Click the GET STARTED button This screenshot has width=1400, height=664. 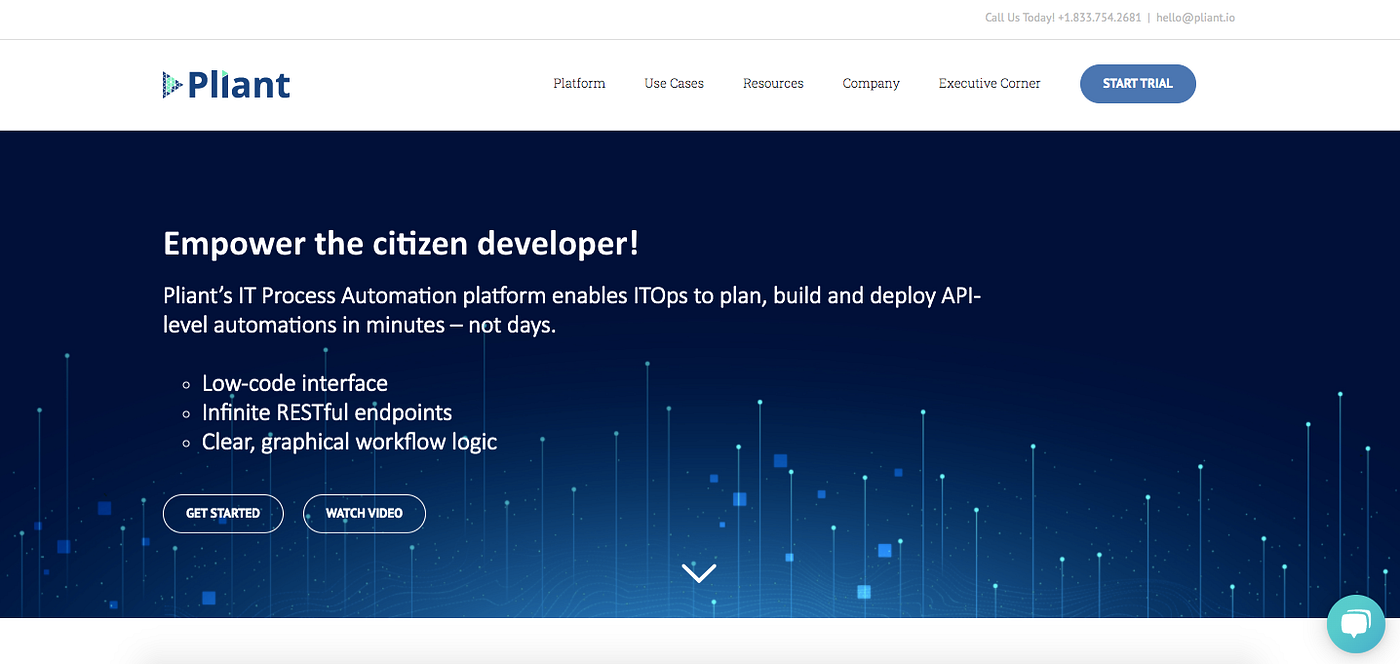pyautogui.click(x=223, y=513)
